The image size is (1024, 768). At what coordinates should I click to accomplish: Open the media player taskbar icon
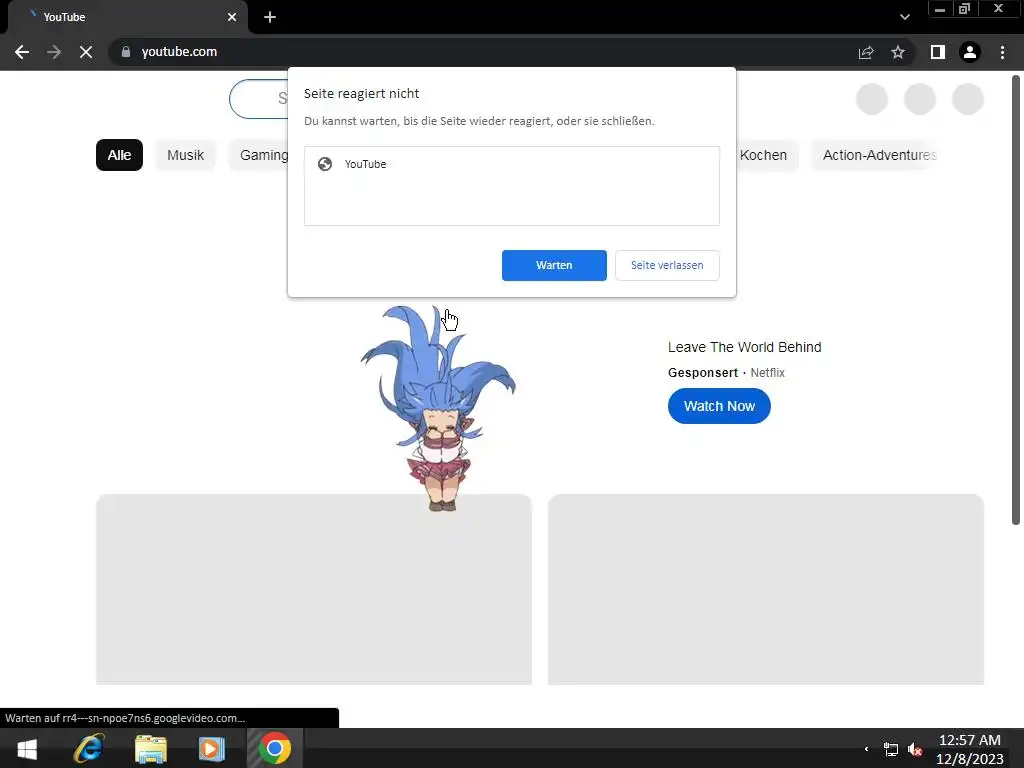212,748
